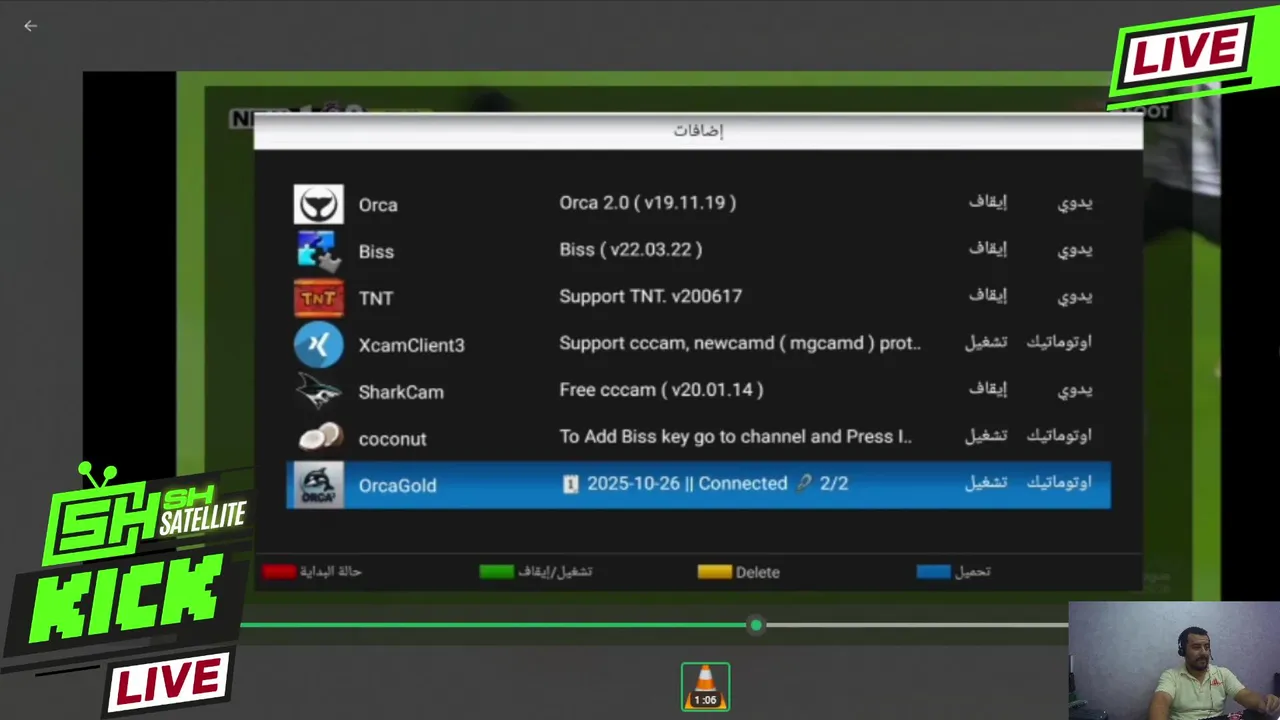
Task: Click Biss ( v22.03.22 ) description
Action: coord(630,249)
